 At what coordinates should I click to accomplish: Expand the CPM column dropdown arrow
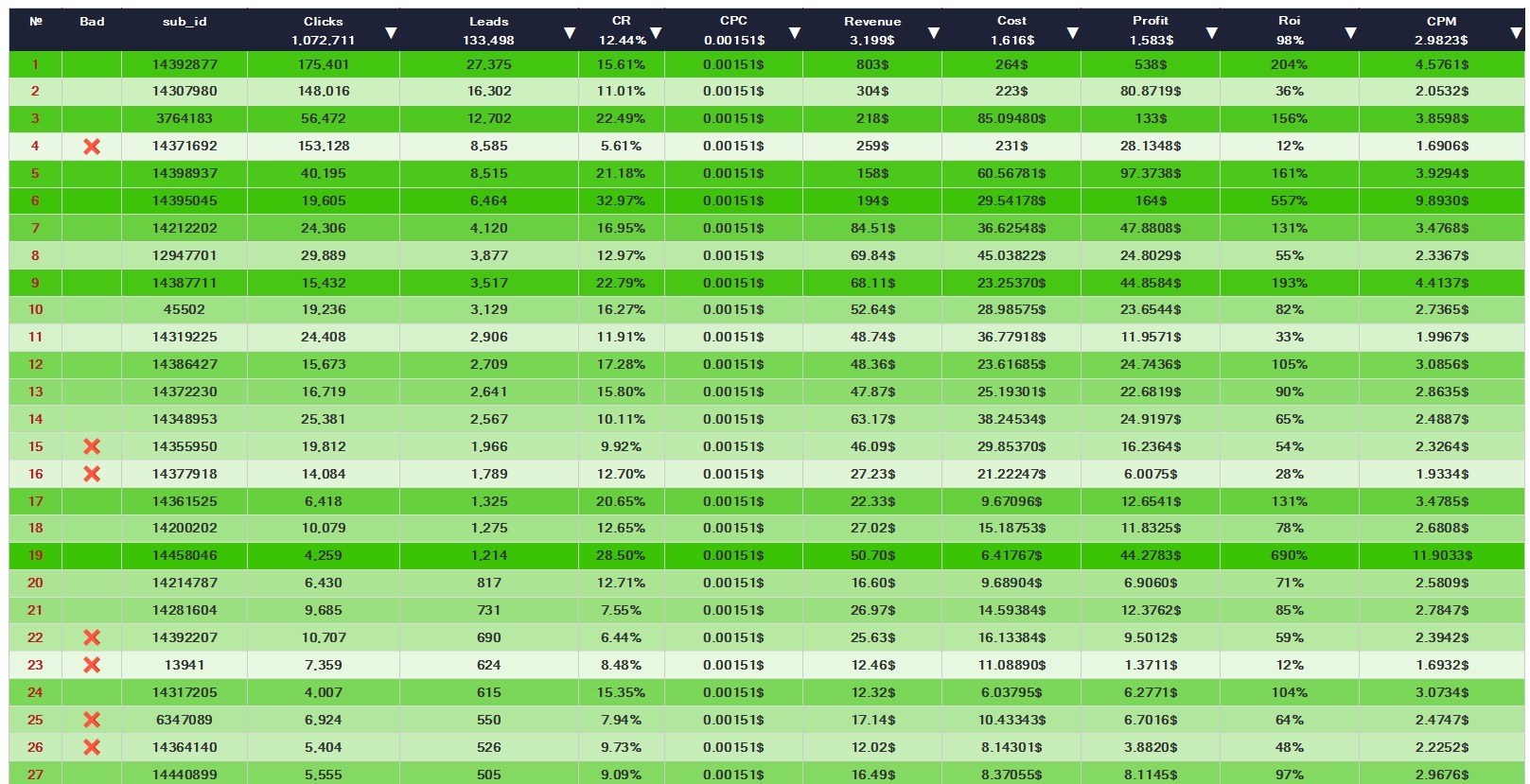pyautogui.click(x=1516, y=34)
